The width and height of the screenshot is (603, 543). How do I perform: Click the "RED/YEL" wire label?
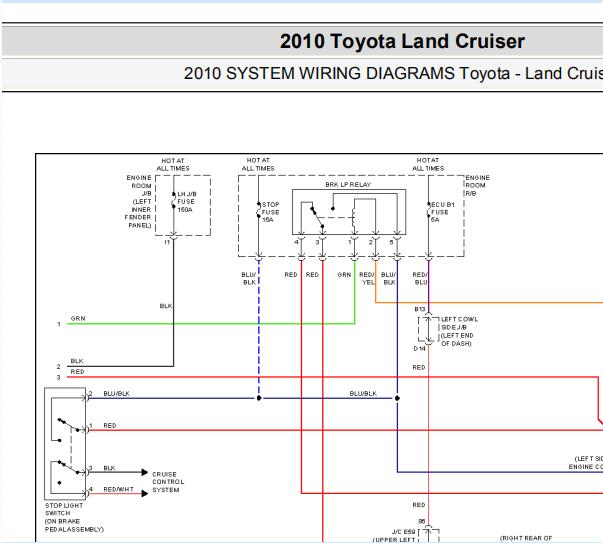pos(367,278)
